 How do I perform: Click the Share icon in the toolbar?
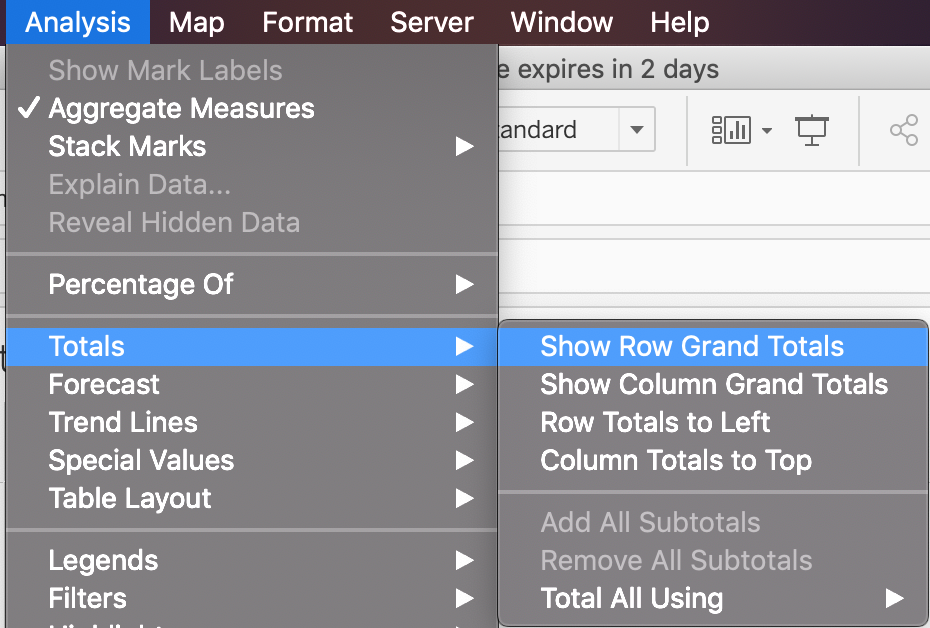[903, 130]
